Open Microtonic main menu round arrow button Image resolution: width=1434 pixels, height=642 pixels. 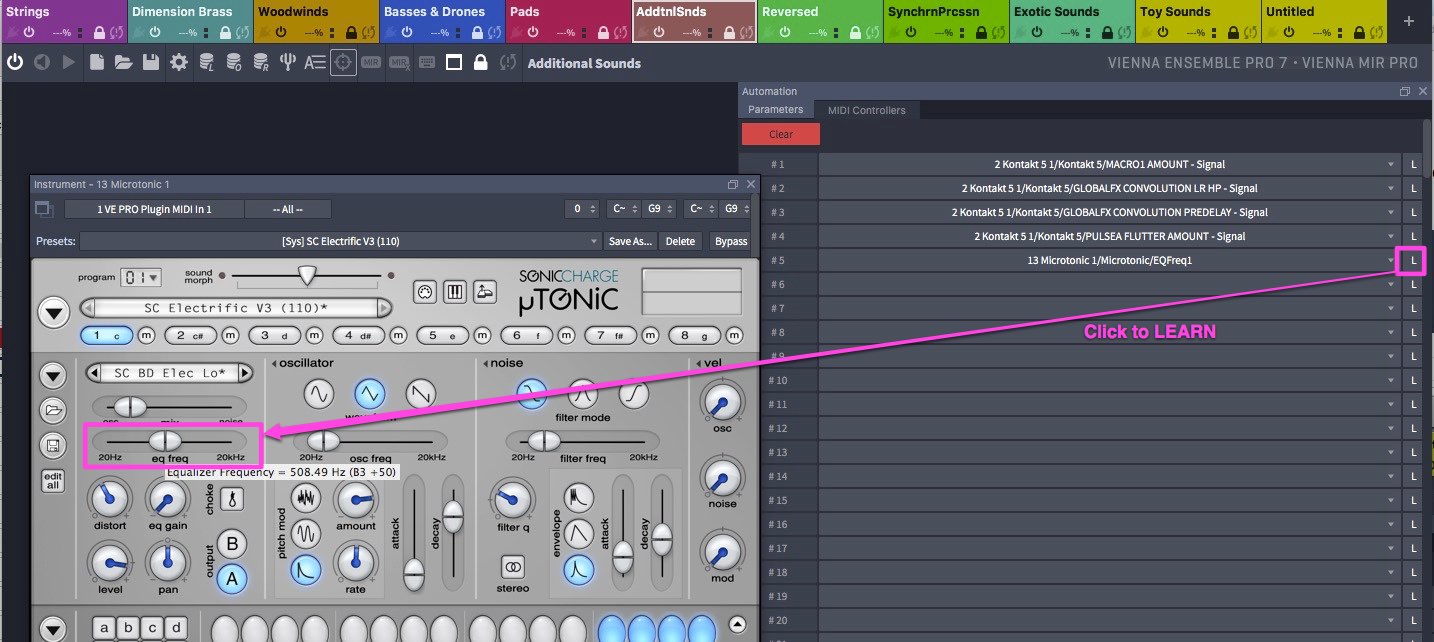(x=53, y=313)
